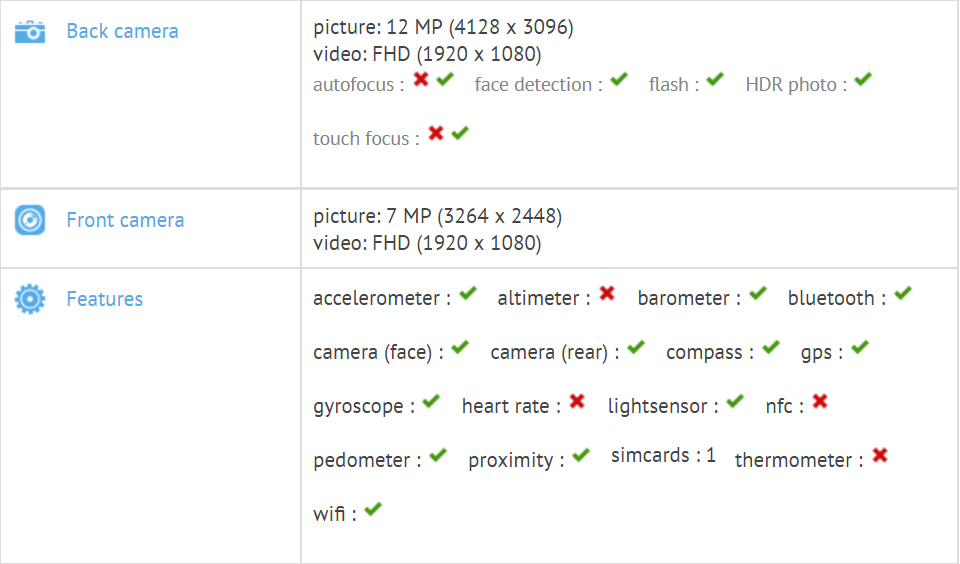Click the green check next to gyroscope
This screenshot has height=564, width=960.
pos(430,401)
